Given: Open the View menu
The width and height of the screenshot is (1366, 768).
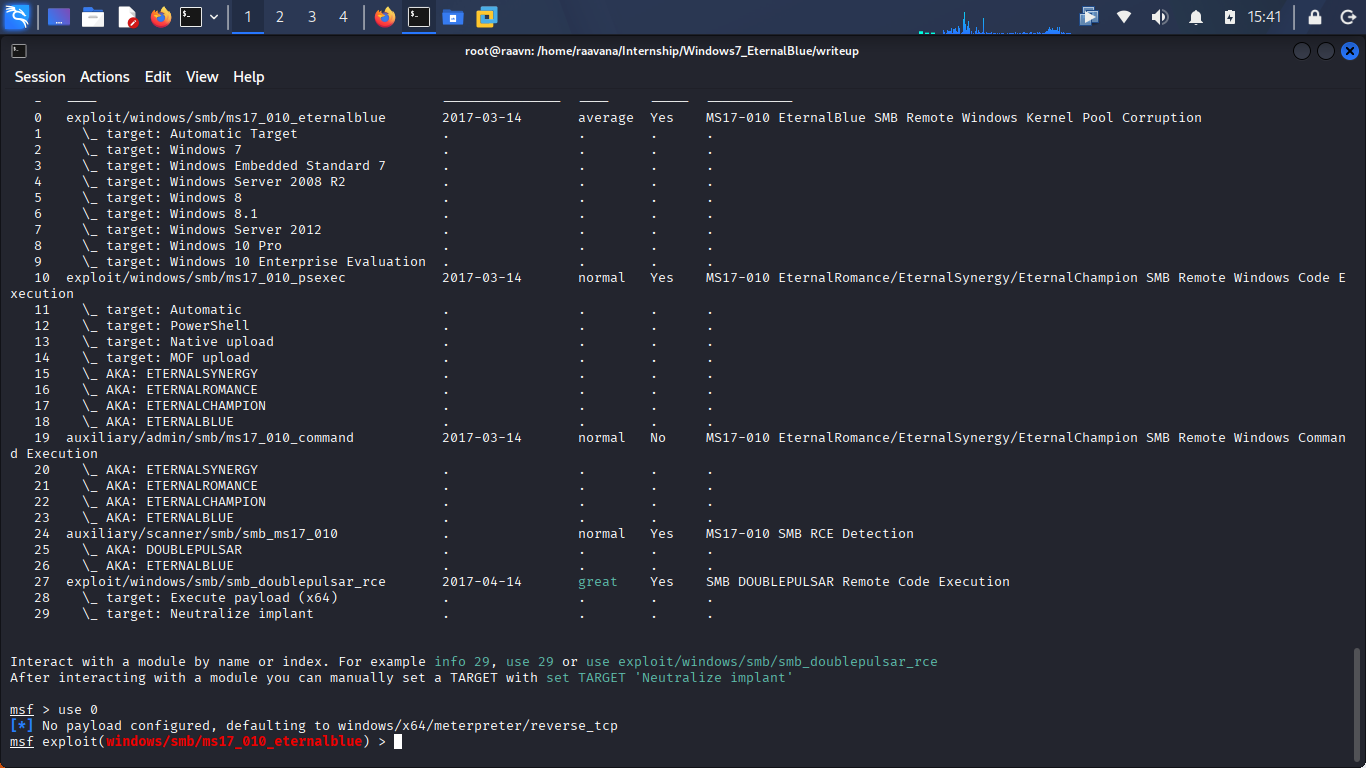Looking at the screenshot, I should pyautogui.click(x=202, y=77).
